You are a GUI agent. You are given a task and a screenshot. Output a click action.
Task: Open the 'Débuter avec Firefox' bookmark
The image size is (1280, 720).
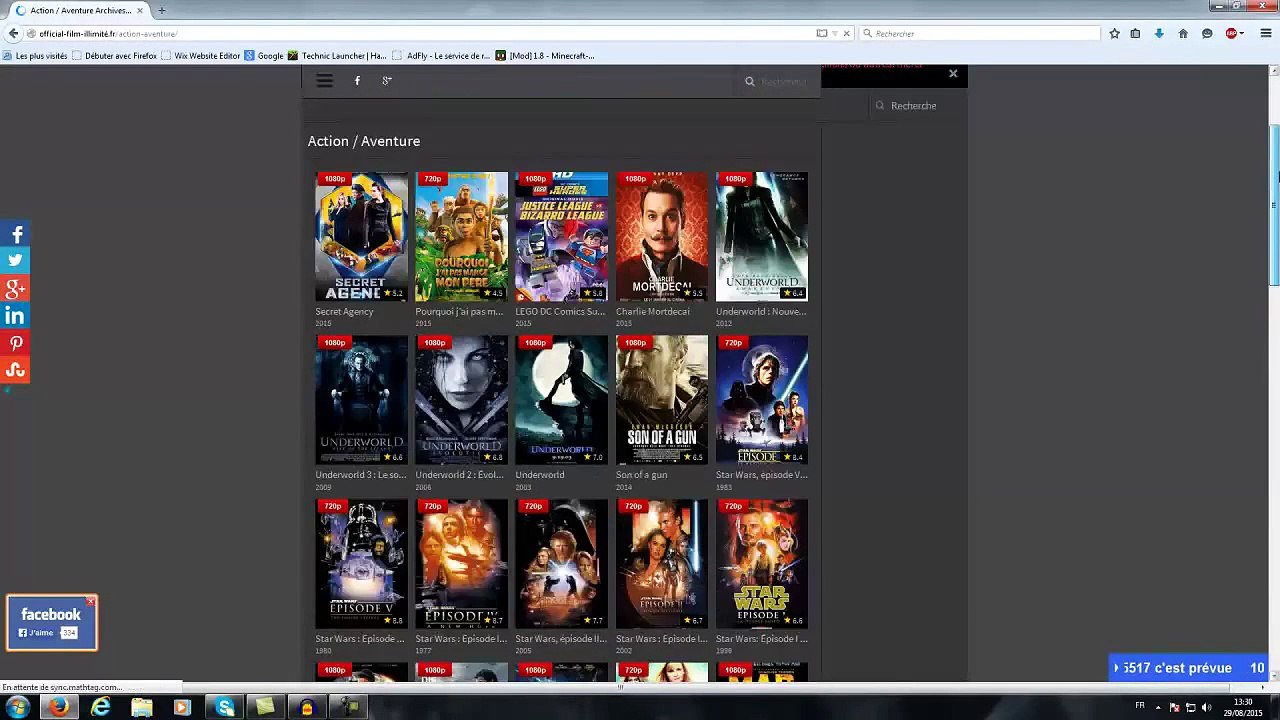pos(114,56)
